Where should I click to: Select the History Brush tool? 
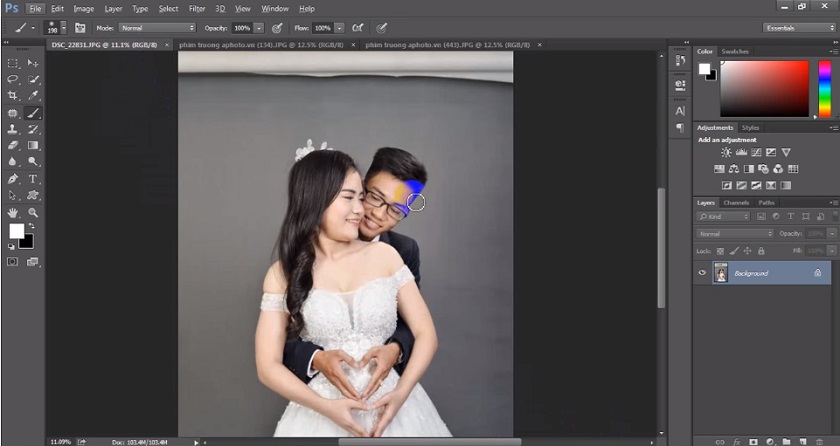(33, 129)
